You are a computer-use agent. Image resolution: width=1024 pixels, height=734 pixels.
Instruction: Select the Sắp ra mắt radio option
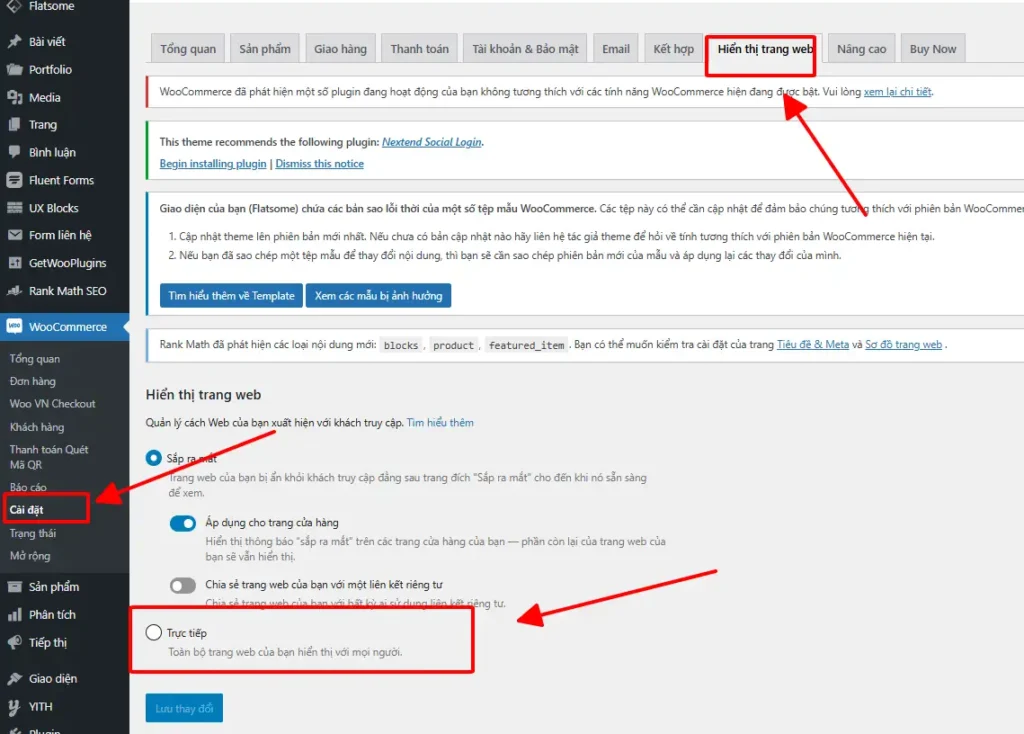153,458
